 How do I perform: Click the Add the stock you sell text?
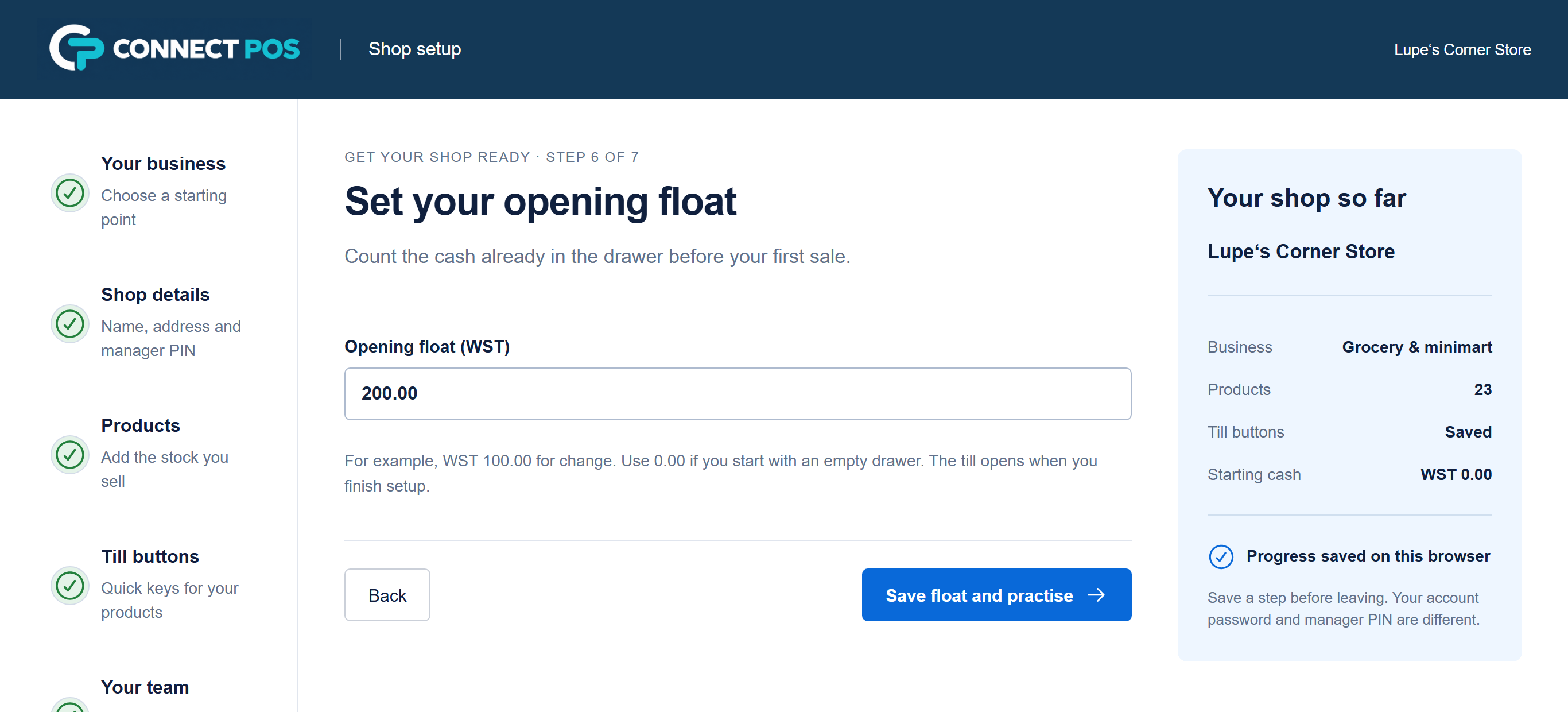tap(165, 470)
